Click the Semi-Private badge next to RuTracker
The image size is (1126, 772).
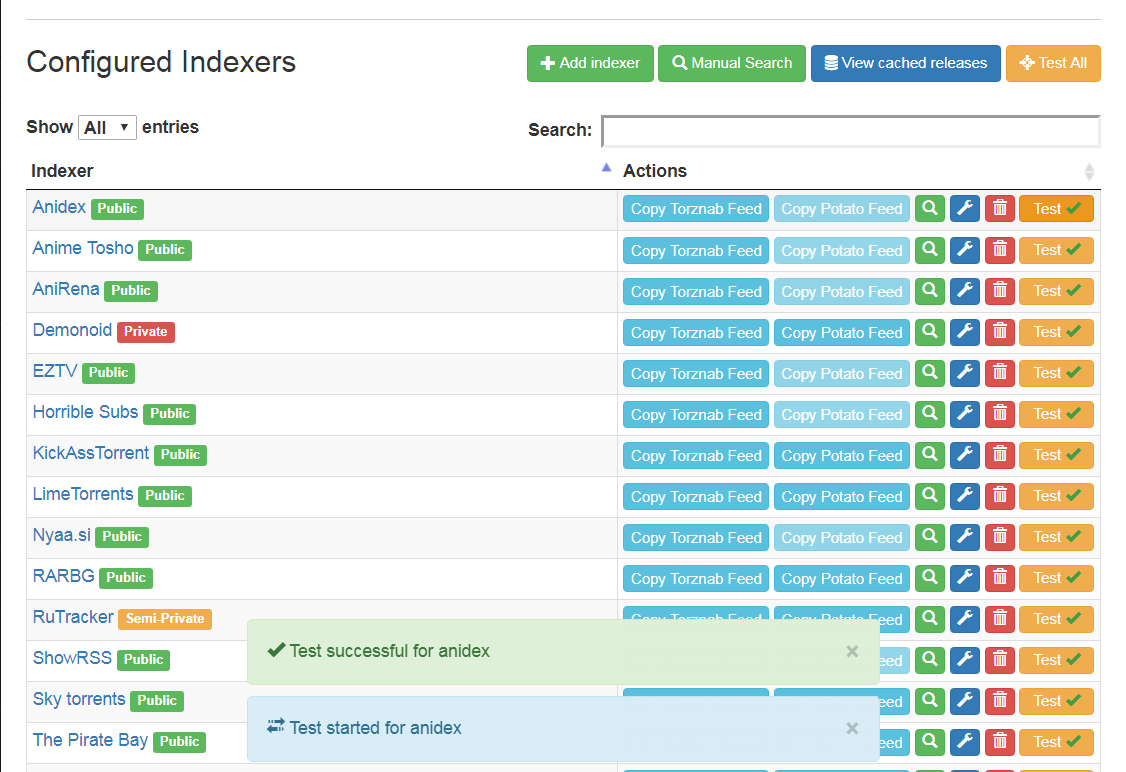pos(165,618)
